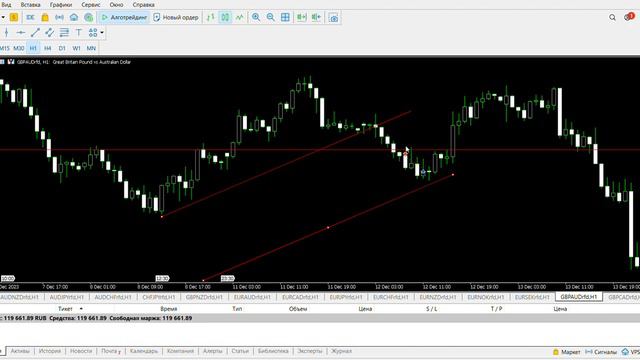The height and width of the screenshot is (360, 640).
Task: Open the Графики menu
Action: (x=61, y=5)
